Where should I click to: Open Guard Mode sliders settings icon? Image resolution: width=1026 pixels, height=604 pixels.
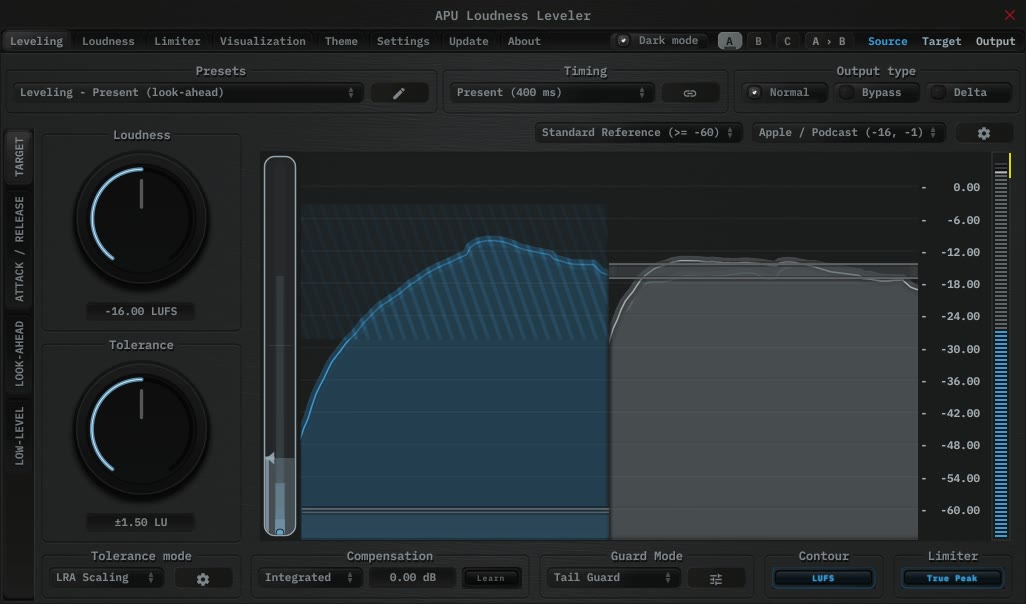point(716,578)
